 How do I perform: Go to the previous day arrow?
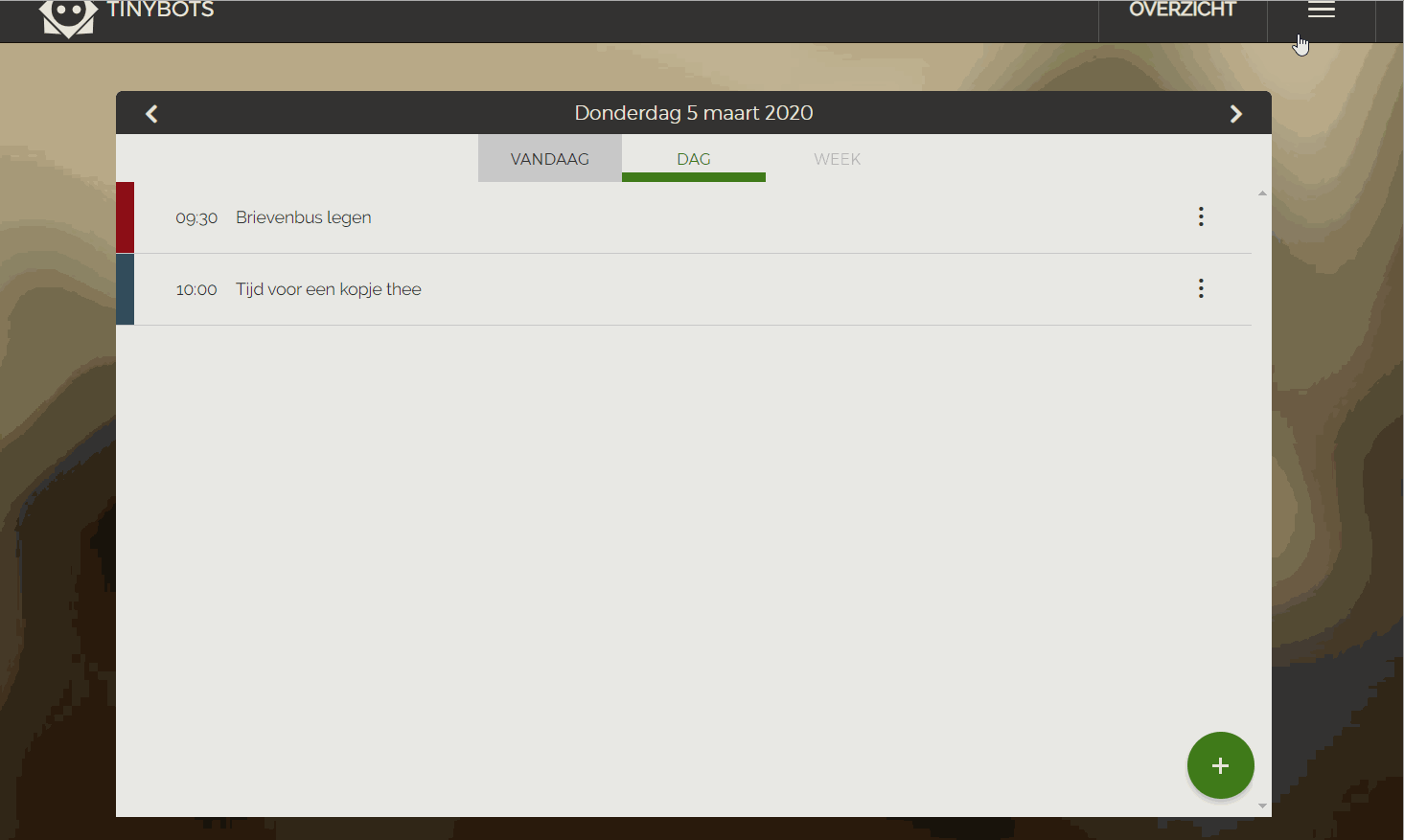[151, 114]
